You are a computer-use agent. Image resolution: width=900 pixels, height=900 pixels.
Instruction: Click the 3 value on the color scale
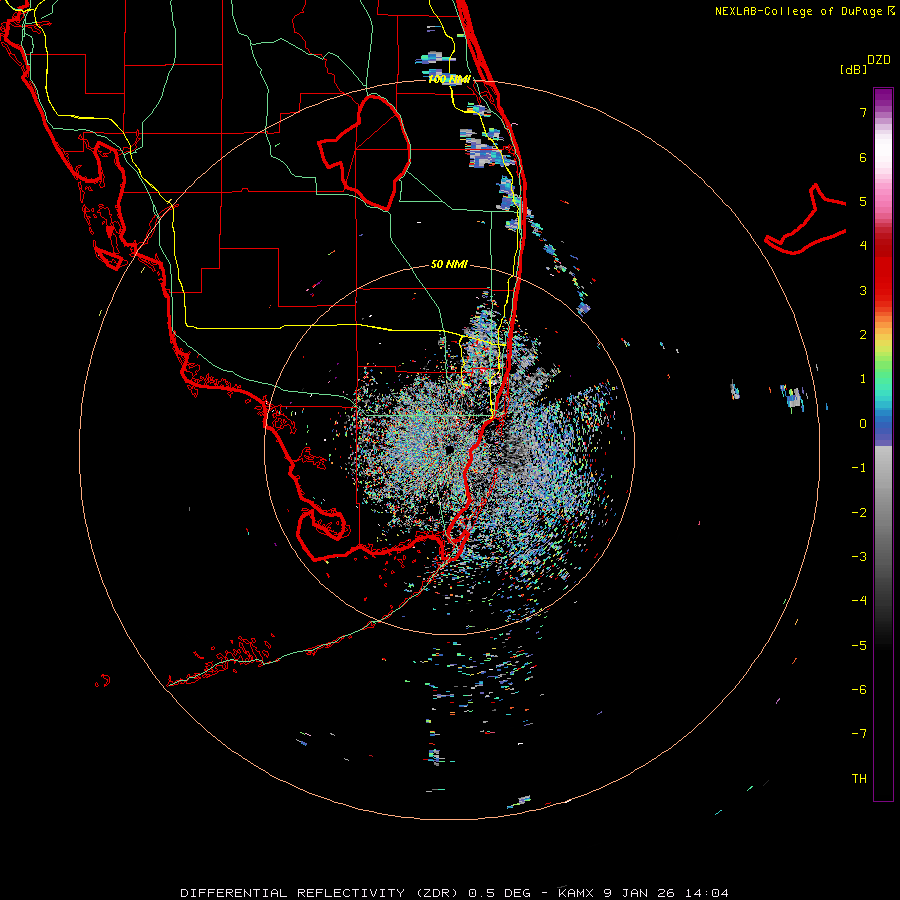click(x=863, y=290)
